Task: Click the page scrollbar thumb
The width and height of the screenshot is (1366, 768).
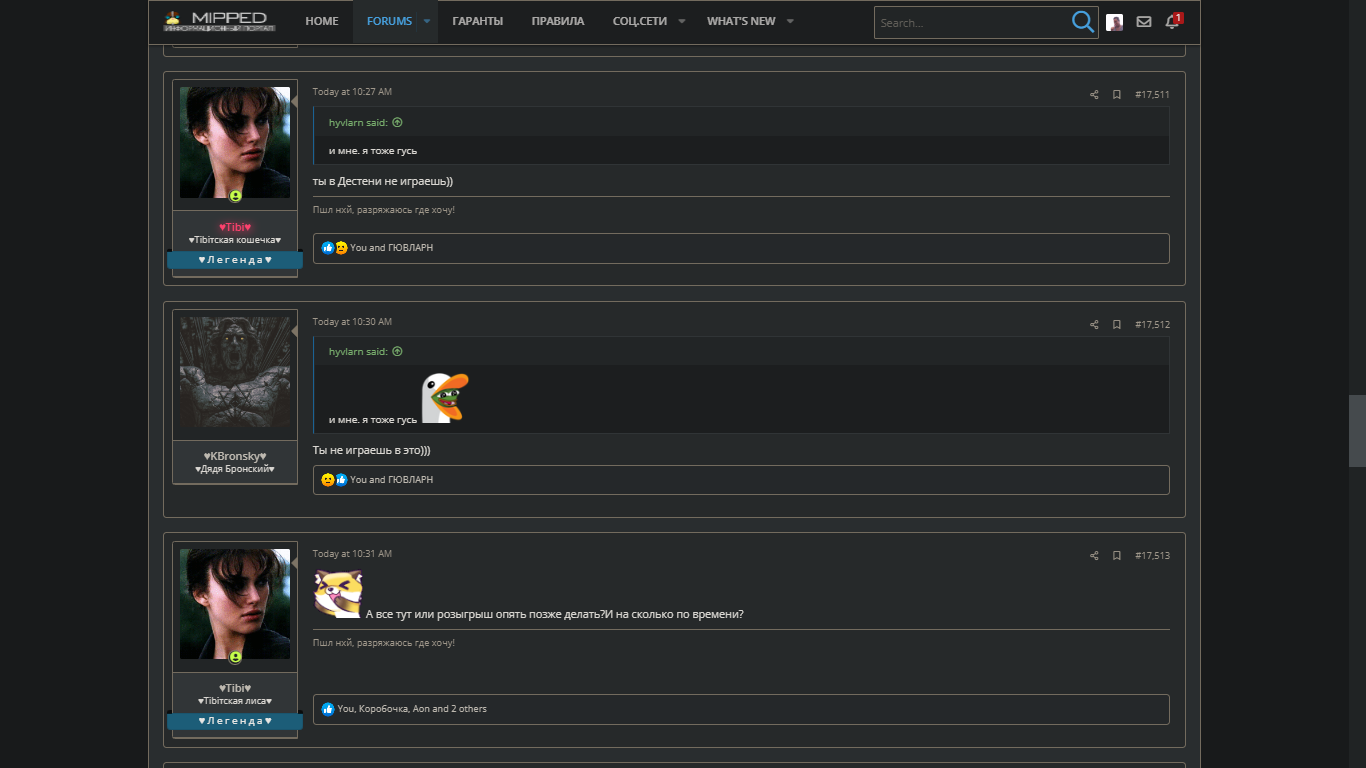Action: (x=1357, y=431)
